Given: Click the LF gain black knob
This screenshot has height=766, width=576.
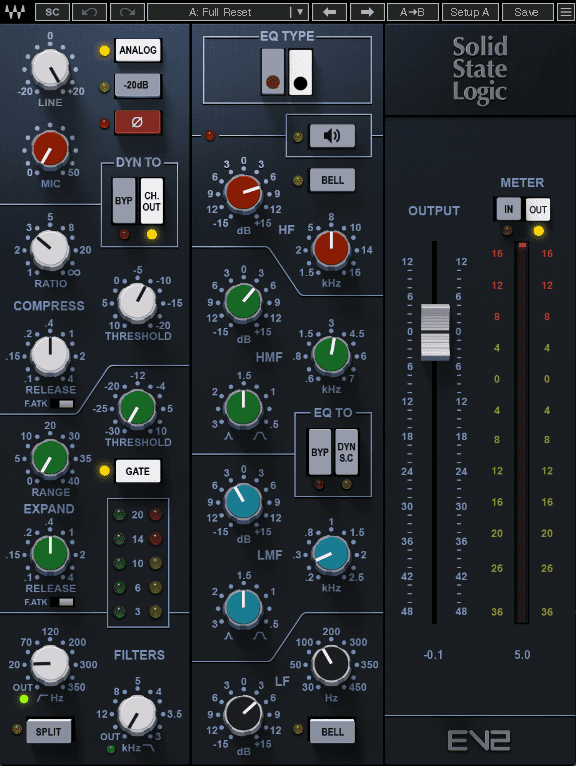Looking at the screenshot, I should 243,715.
